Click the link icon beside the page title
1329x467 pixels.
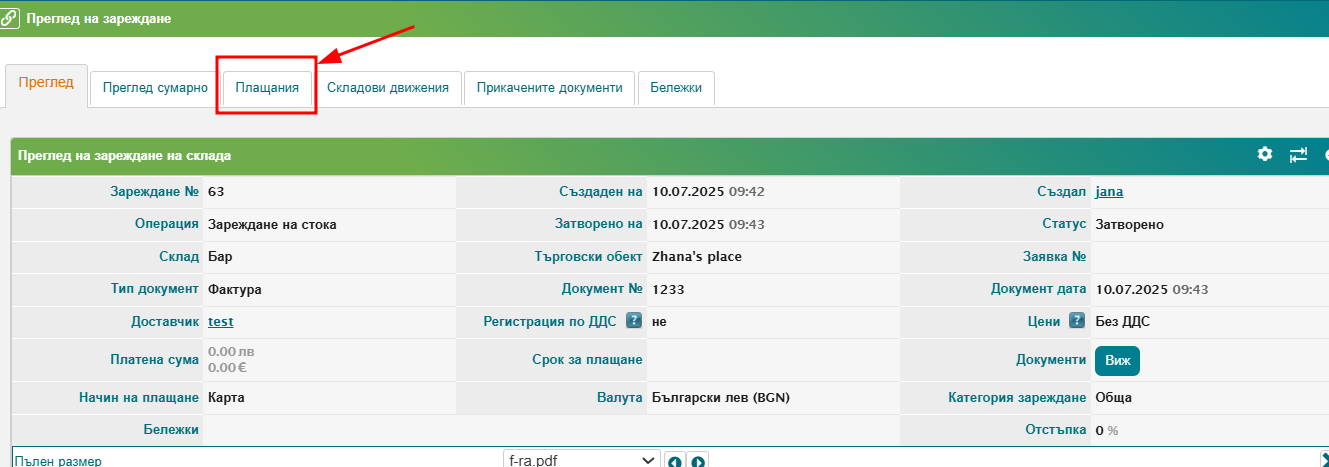pyautogui.click(x=10, y=19)
